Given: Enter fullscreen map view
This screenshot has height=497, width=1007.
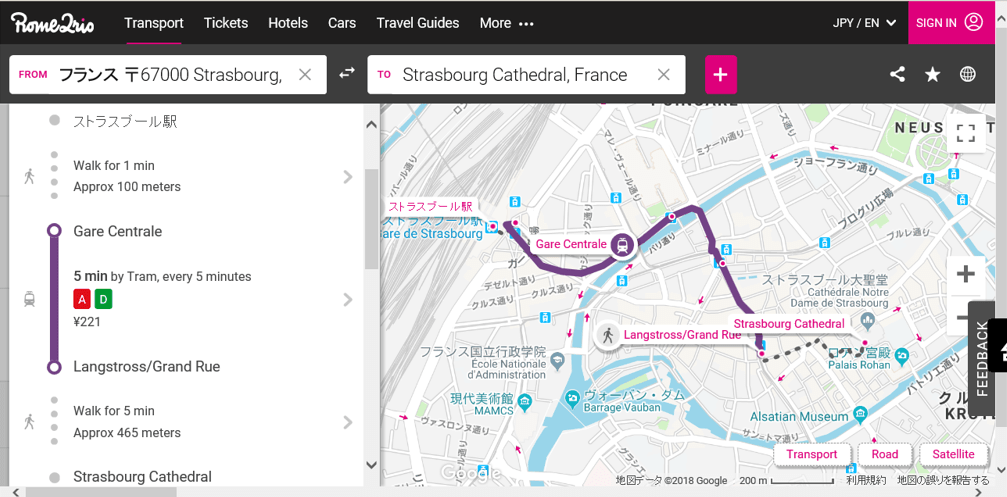Looking at the screenshot, I should [965, 133].
